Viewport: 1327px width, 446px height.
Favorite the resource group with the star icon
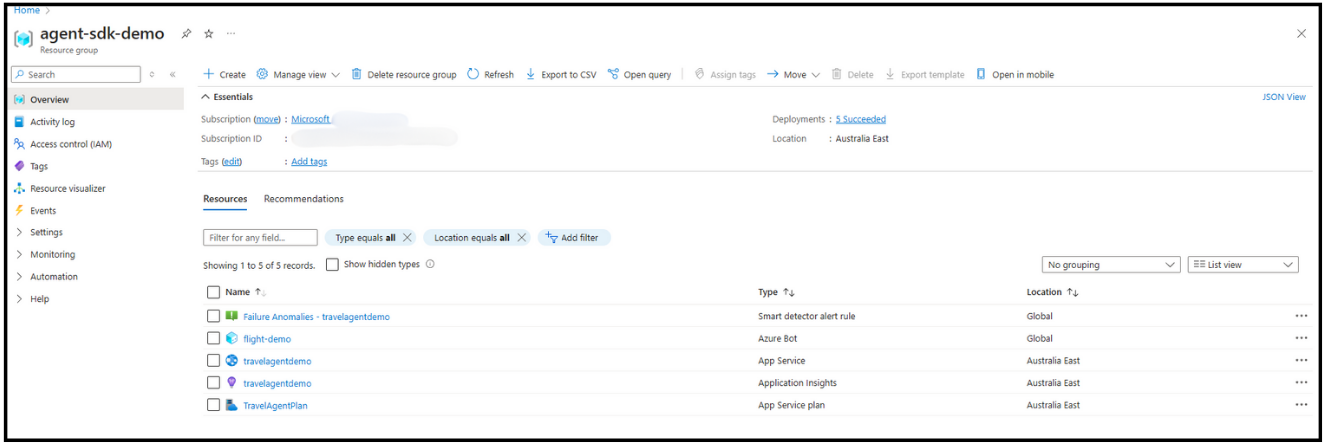(209, 33)
